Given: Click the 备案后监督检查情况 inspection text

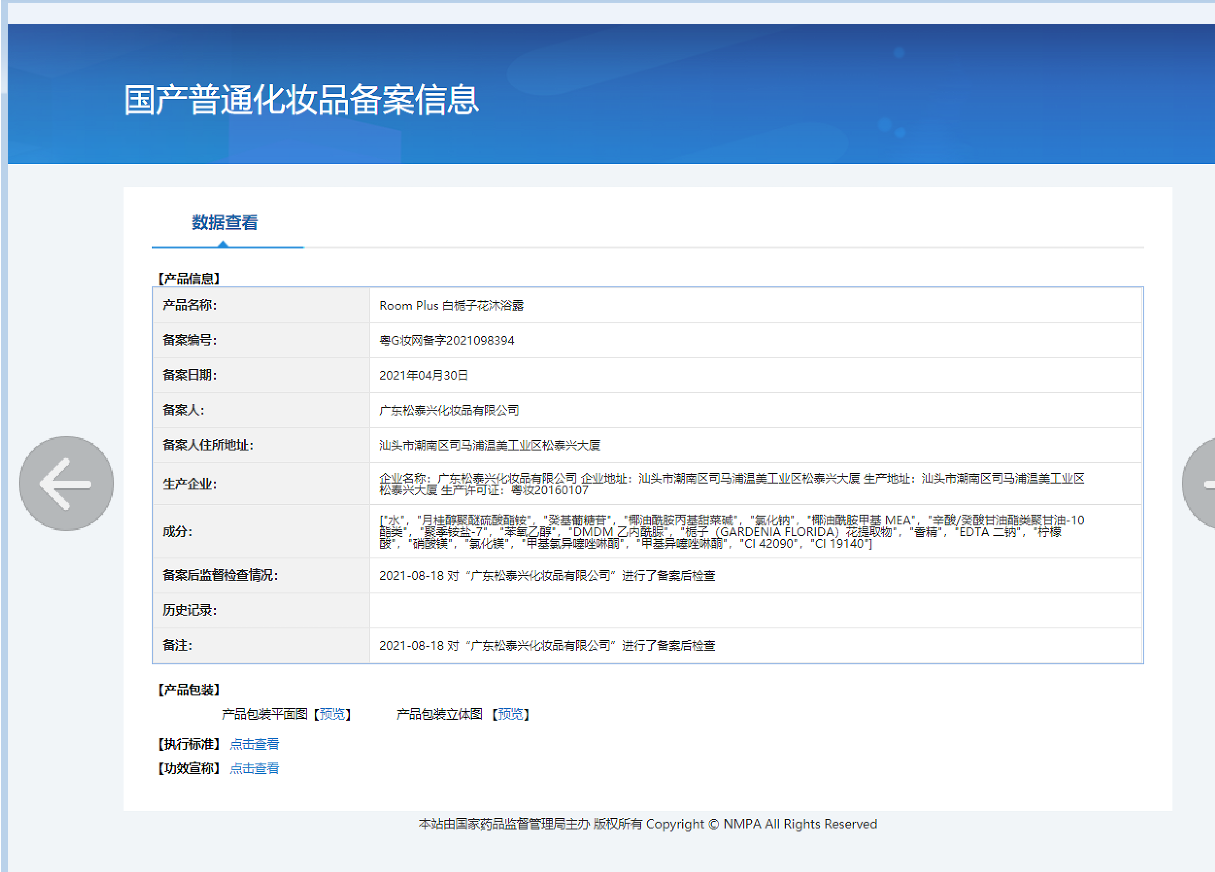Looking at the screenshot, I should pyautogui.click(x=547, y=576).
